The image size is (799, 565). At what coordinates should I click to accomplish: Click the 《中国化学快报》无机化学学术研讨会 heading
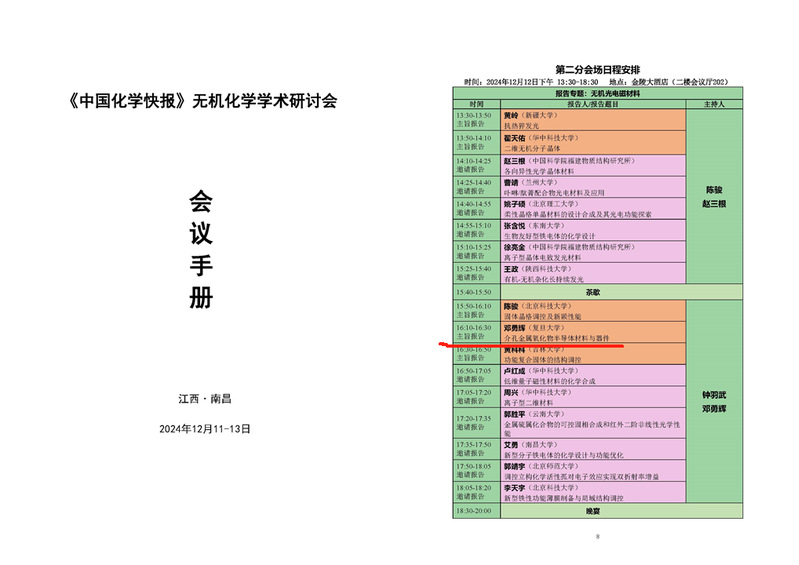click(x=204, y=101)
